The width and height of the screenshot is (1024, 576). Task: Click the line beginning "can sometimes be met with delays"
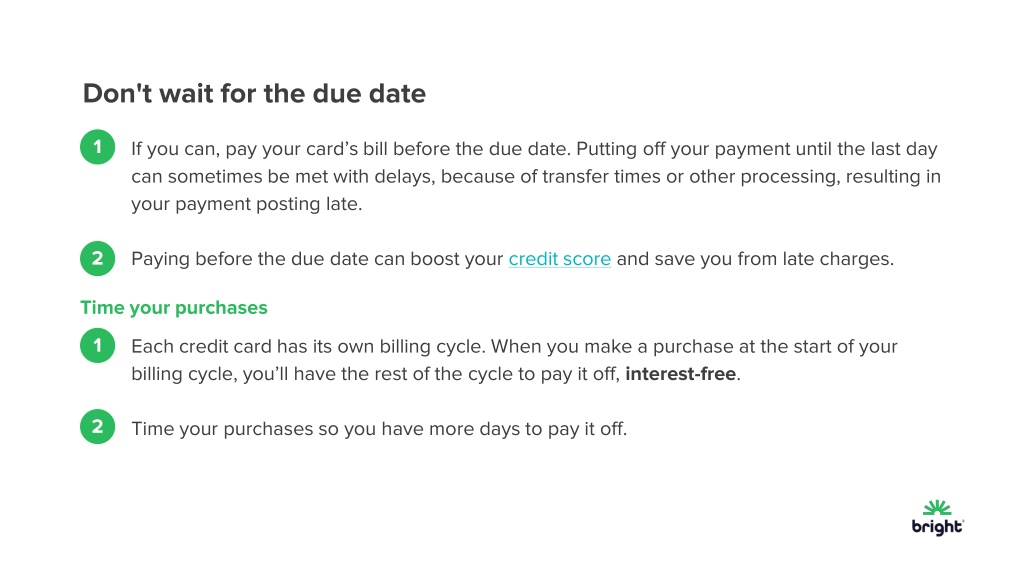click(536, 177)
